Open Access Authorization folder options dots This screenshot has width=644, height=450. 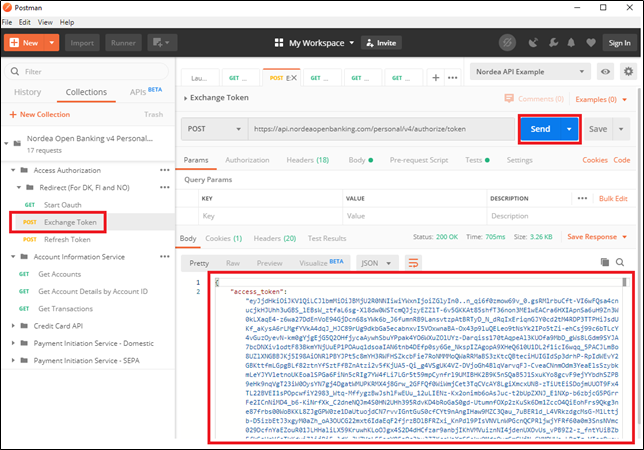[x=165, y=170]
